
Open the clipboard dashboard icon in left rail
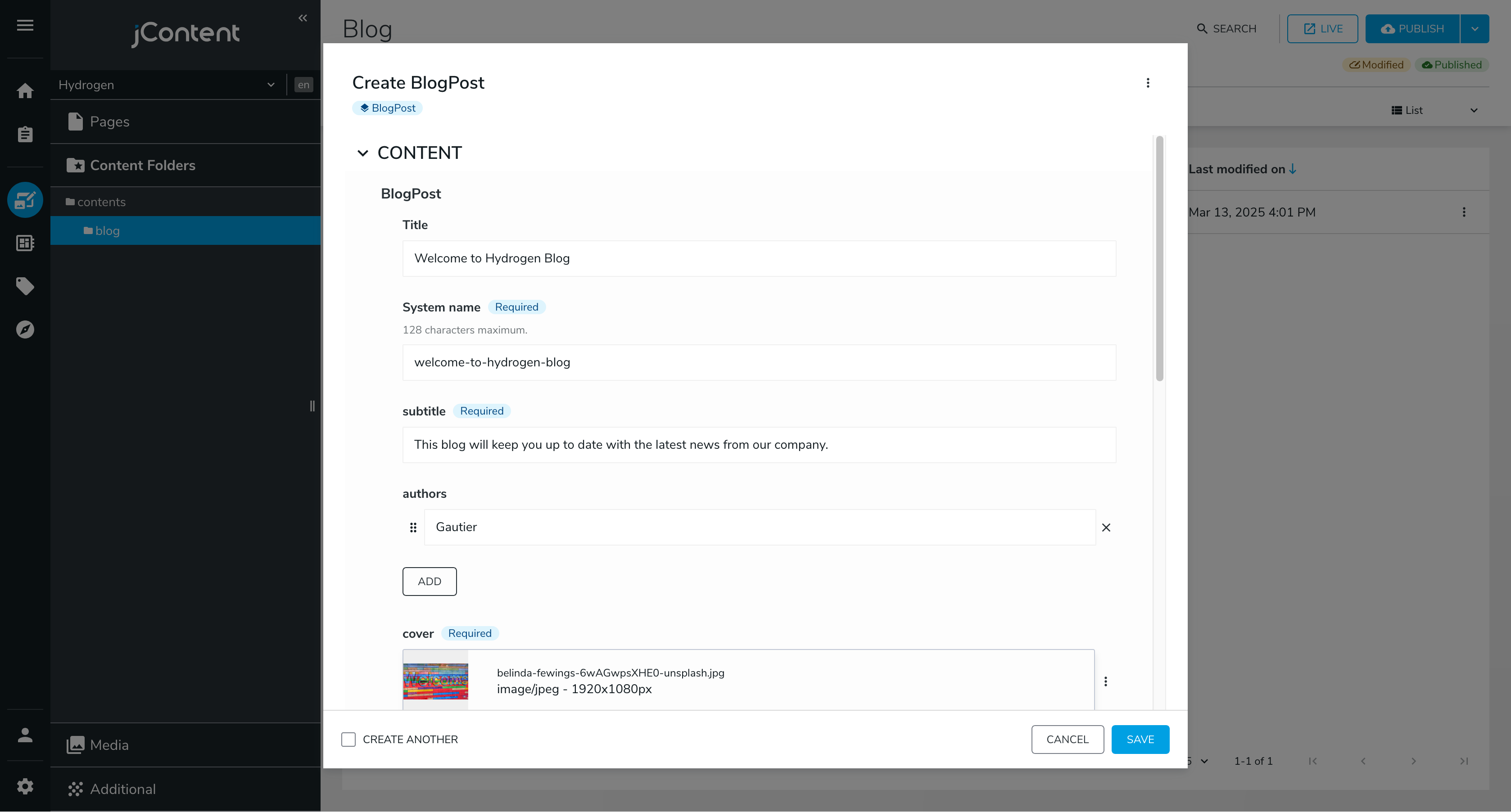pyautogui.click(x=25, y=134)
